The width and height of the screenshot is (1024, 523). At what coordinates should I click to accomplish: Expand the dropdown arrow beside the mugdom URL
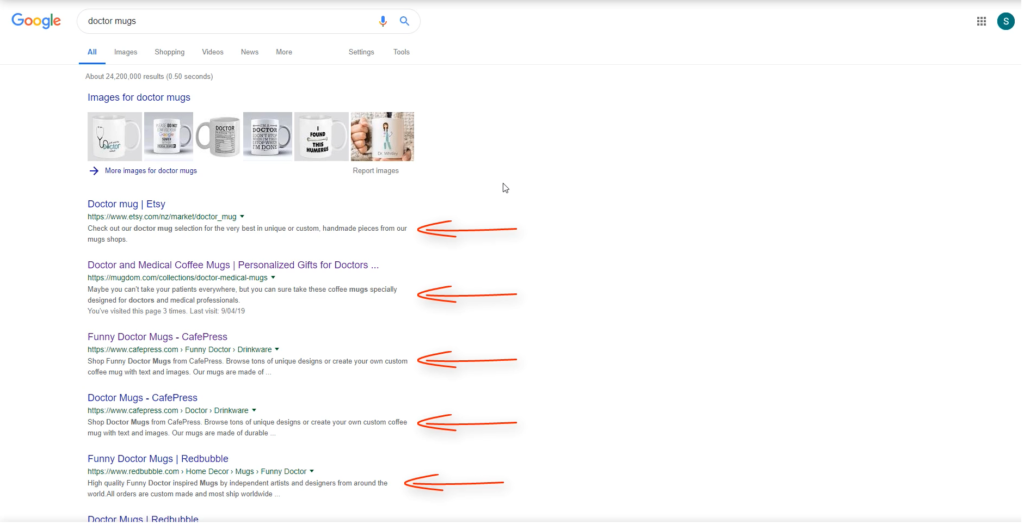click(273, 277)
